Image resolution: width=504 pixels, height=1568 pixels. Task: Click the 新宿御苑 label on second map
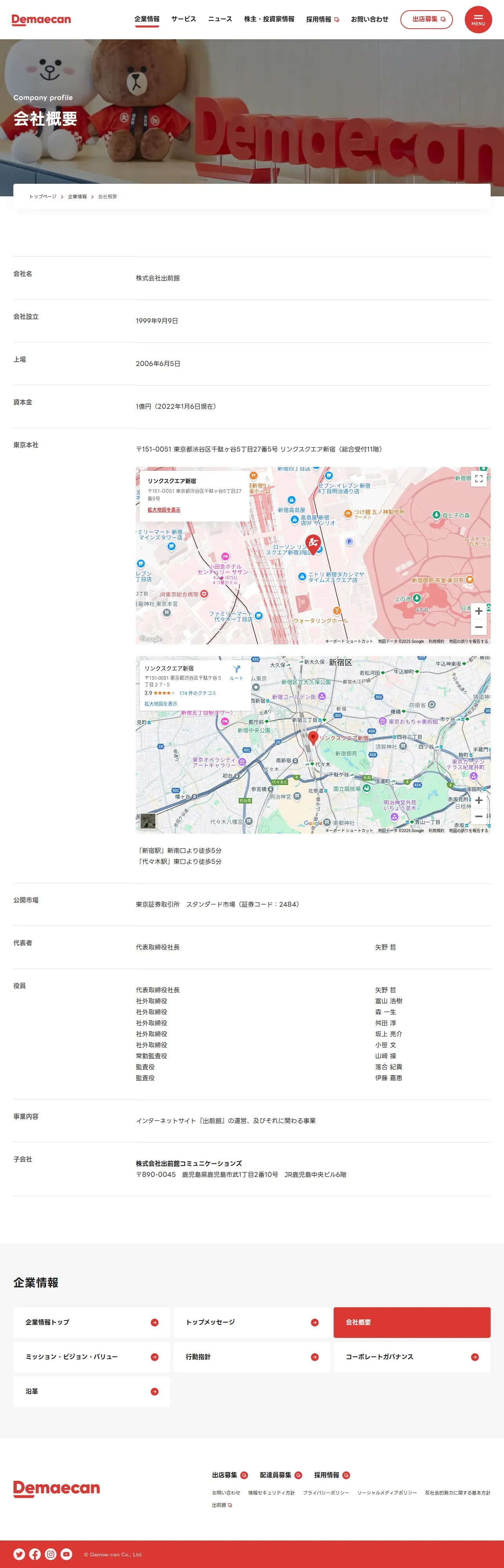346,754
